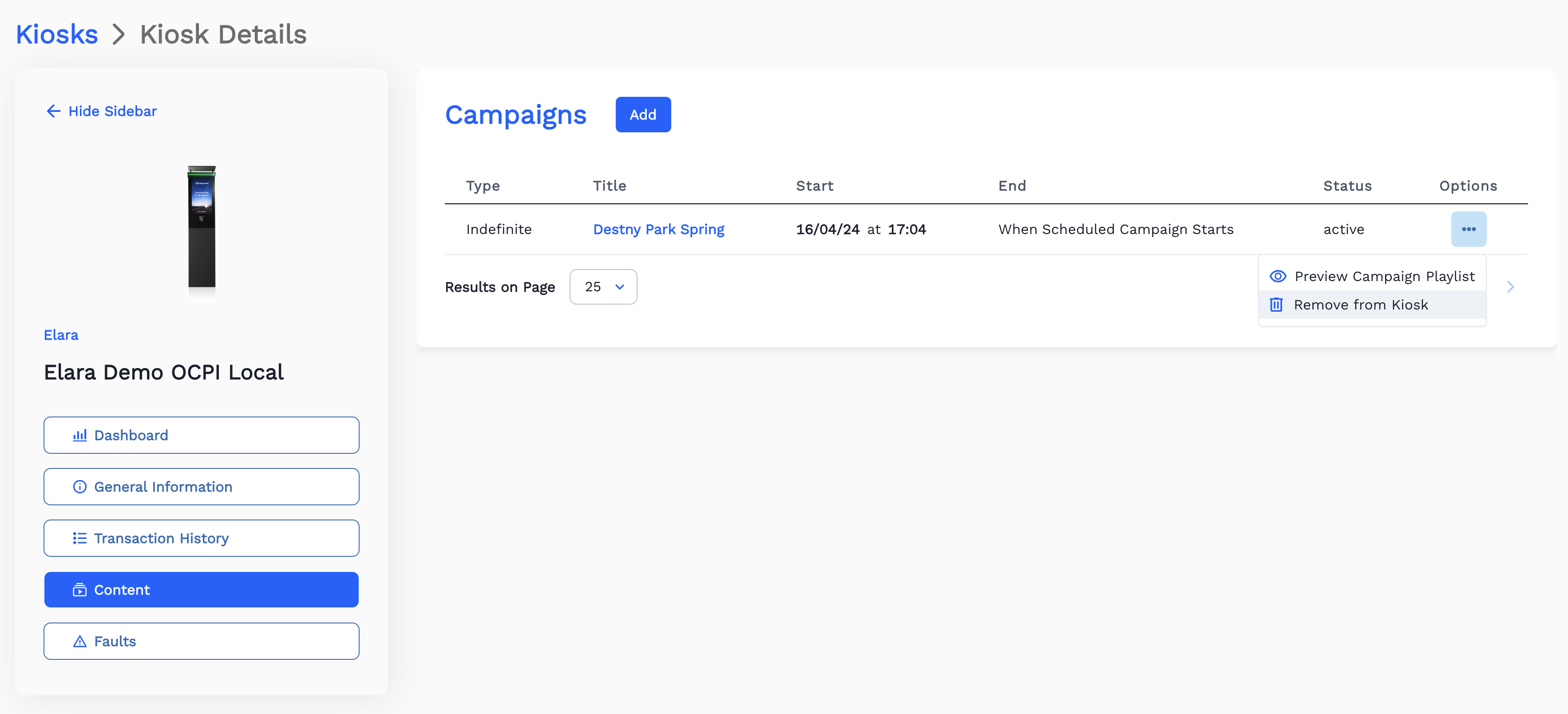The image size is (1568, 714).
Task: Choose Remove from Kiosk menu entry
Action: (x=1360, y=304)
